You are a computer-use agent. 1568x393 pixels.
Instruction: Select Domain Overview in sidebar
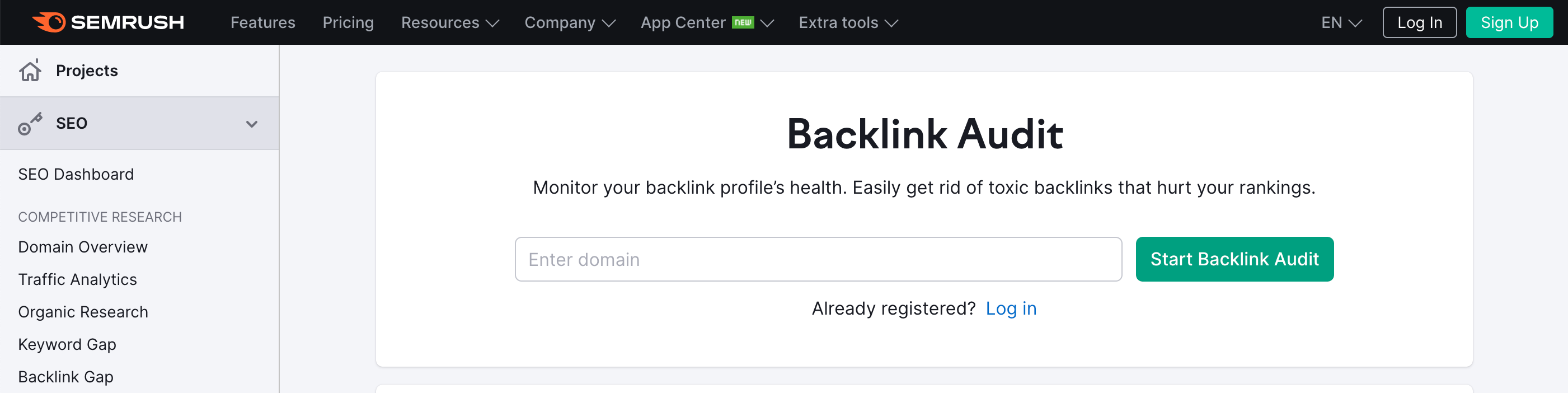pos(83,247)
